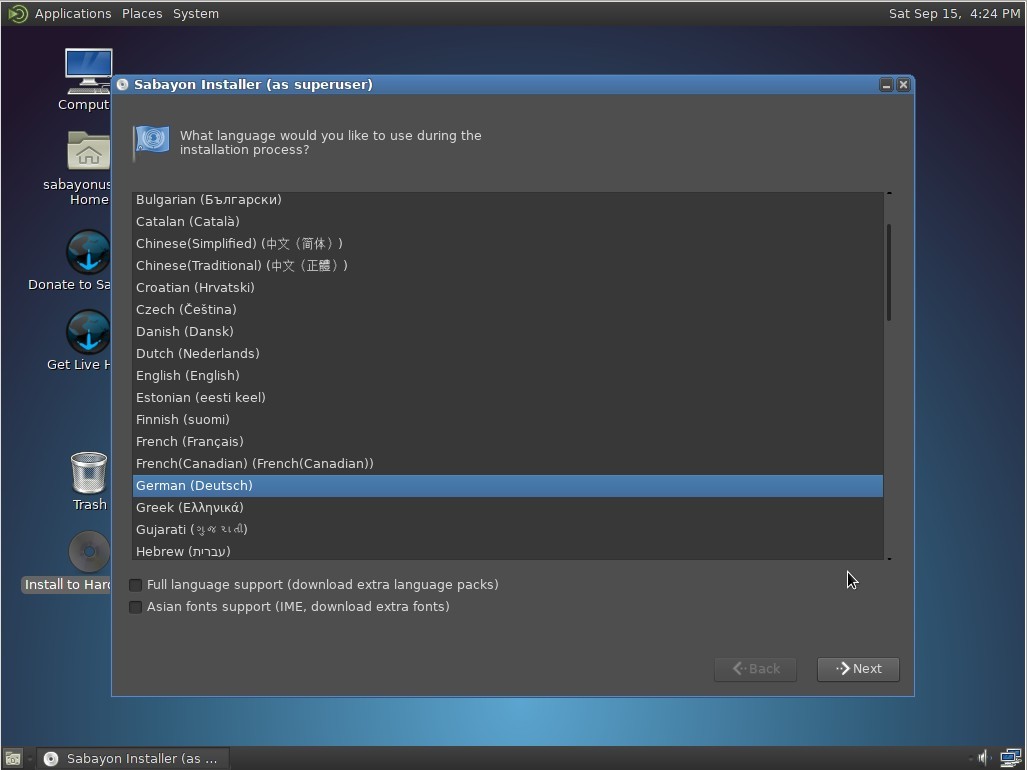Select French(Canadian) language row
Image resolution: width=1027 pixels, height=770 pixels.
coord(508,464)
